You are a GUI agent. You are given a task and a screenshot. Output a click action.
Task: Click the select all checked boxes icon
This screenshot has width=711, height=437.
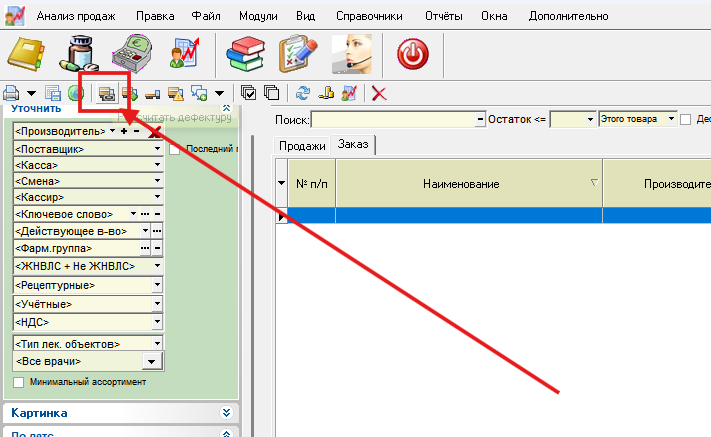coord(248,93)
